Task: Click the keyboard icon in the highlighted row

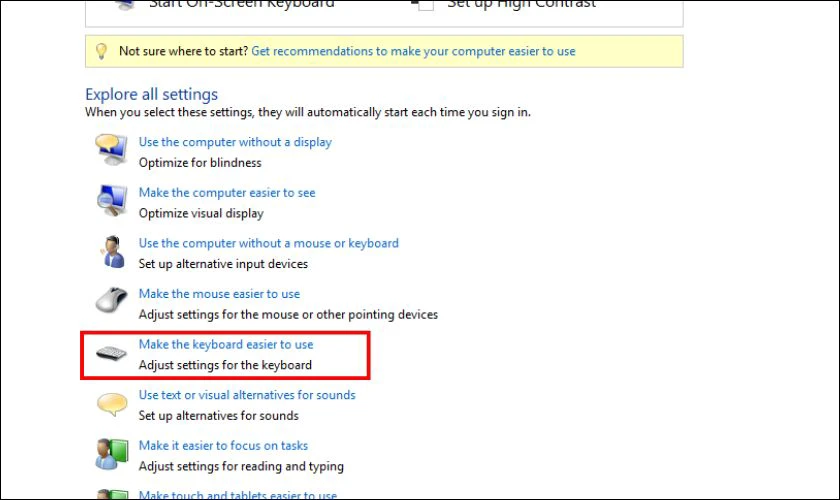Action: tap(111, 353)
